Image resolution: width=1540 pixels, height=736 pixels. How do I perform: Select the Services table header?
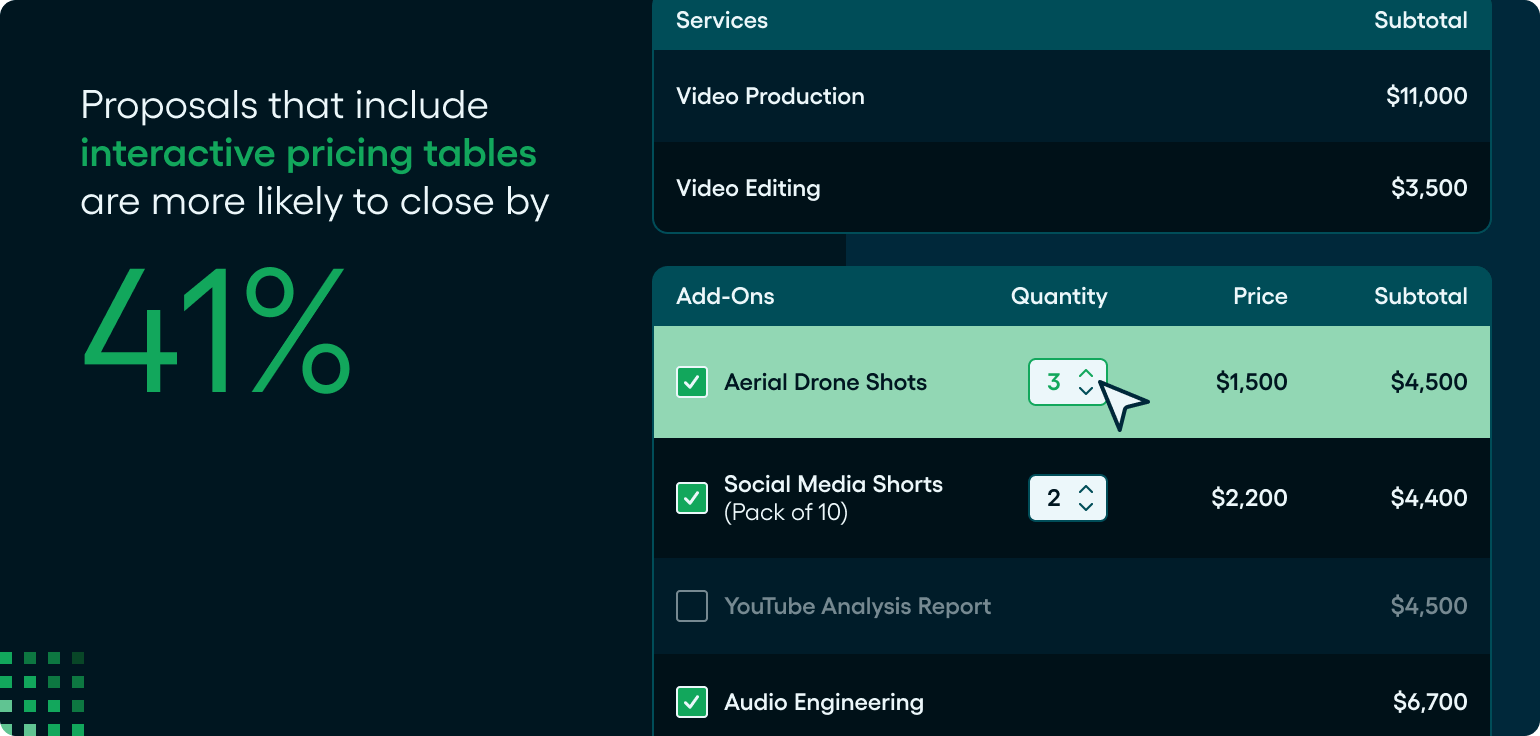(722, 21)
